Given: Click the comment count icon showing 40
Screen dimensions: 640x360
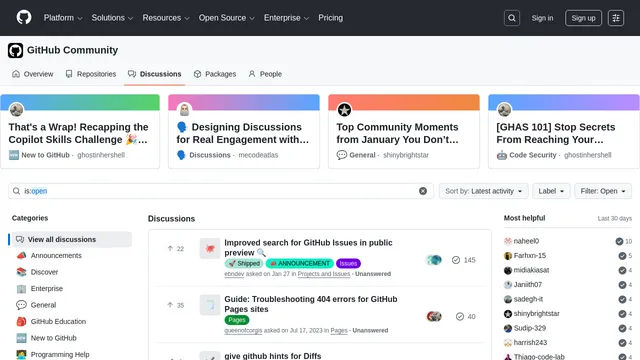Looking at the screenshot, I should [x=460, y=316].
